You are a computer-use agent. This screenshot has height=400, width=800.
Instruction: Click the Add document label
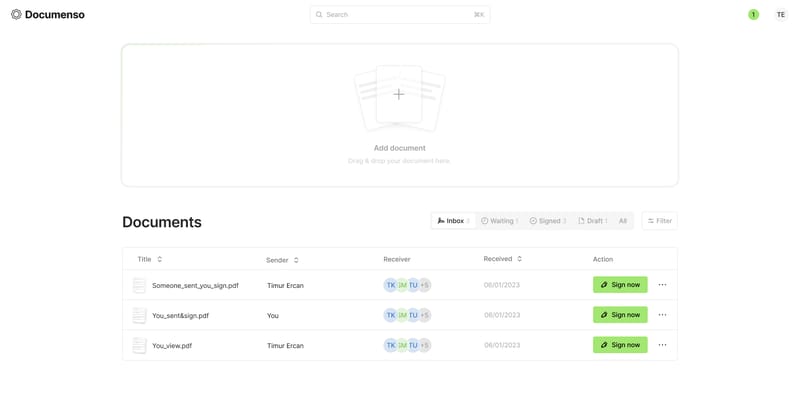pos(399,148)
